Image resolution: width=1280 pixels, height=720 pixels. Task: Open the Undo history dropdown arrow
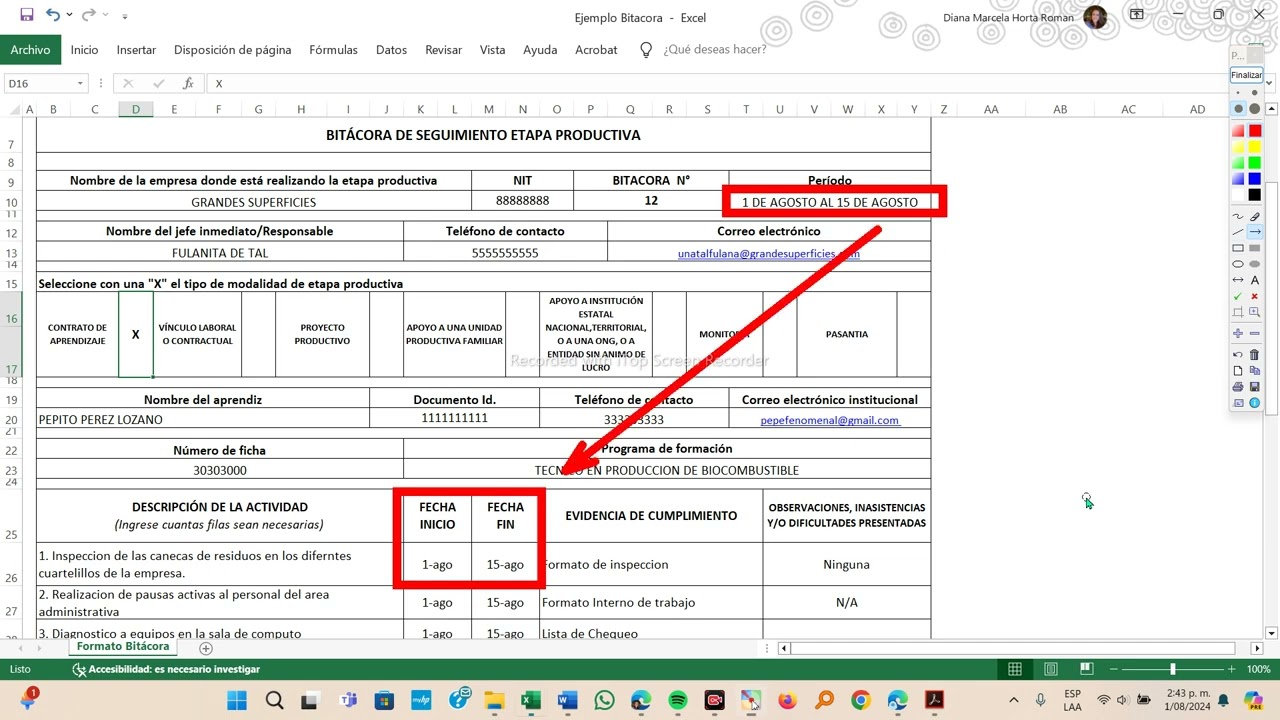click(68, 16)
